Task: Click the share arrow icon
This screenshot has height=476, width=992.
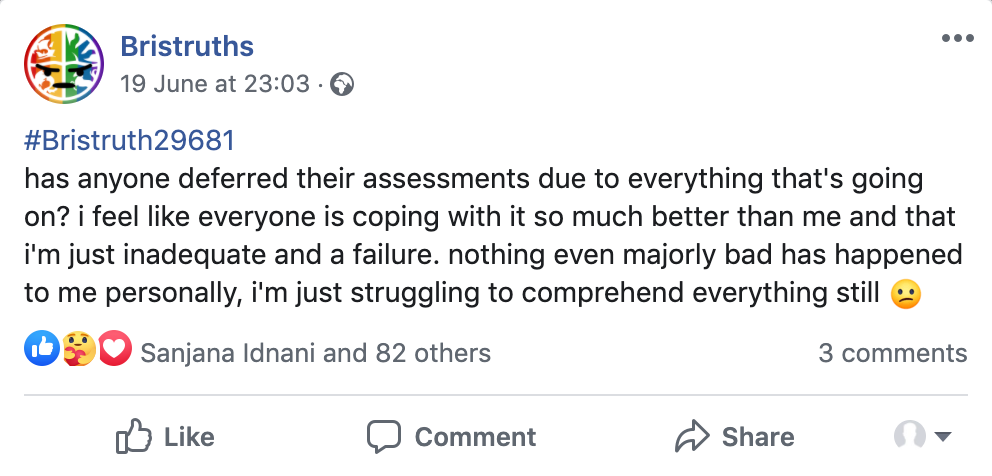Action: tap(691, 437)
